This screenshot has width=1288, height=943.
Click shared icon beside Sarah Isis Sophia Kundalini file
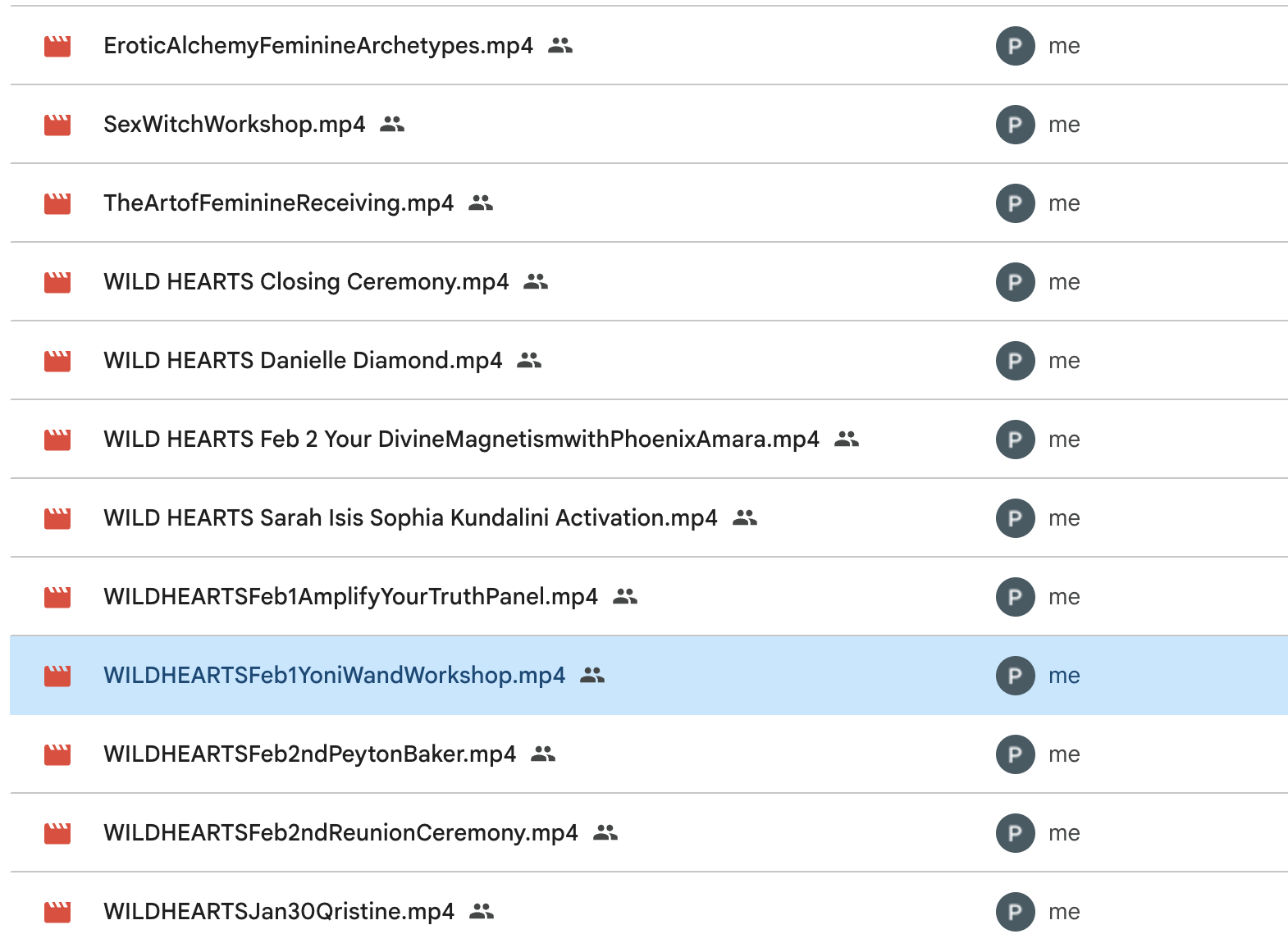(745, 518)
